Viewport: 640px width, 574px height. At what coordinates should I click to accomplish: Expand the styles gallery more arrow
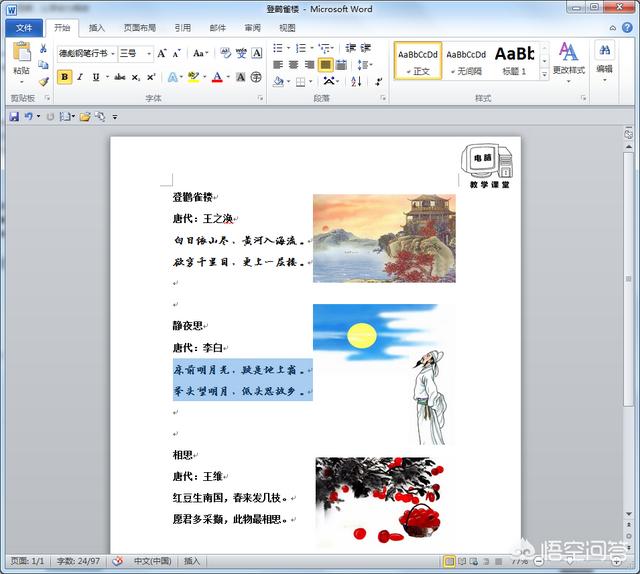tap(544, 74)
